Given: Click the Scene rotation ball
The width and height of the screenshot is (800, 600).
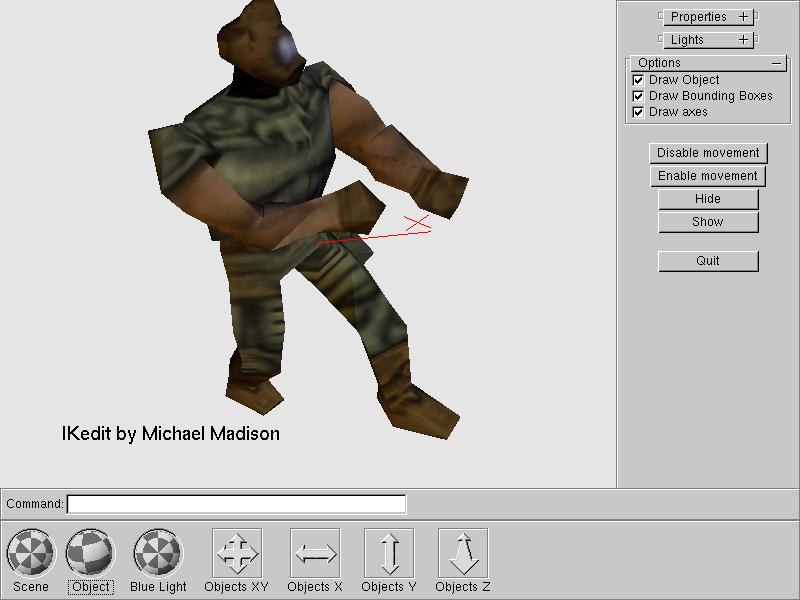Looking at the screenshot, I should [x=31, y=553].
